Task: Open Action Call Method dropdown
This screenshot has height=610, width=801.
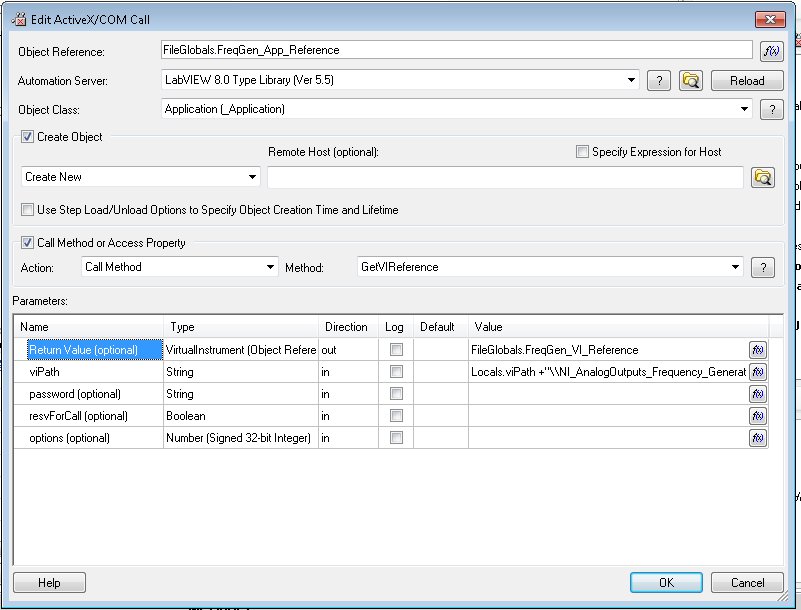Action: pyautogui.click(x=270, y=267)
